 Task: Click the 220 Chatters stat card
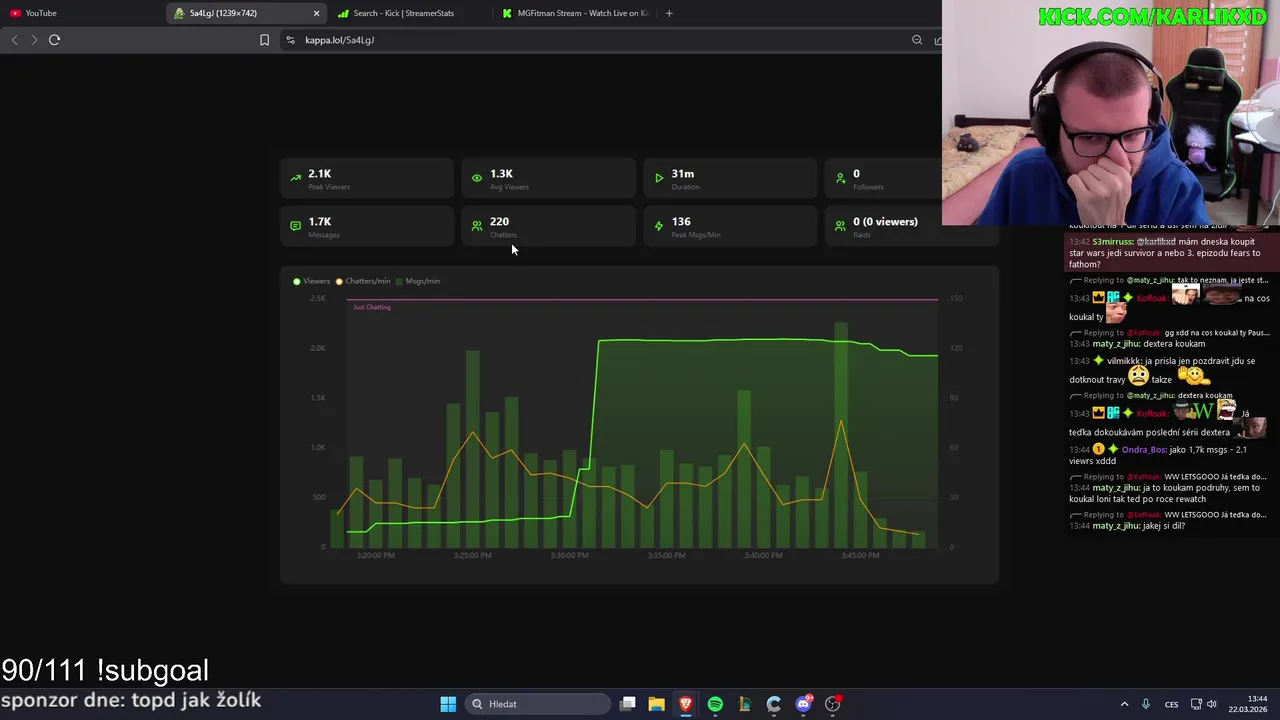pos(548,227)
